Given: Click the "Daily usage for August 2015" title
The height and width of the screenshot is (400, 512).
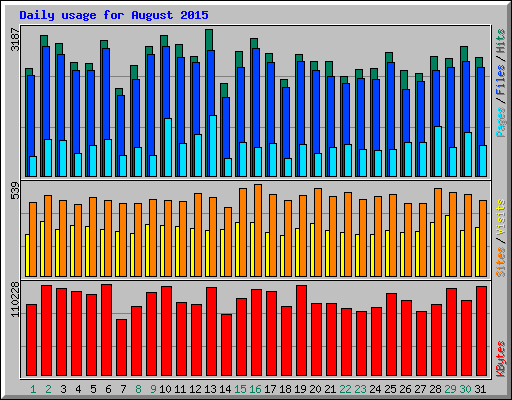Looking at the screenshot, I should point(114,15).
